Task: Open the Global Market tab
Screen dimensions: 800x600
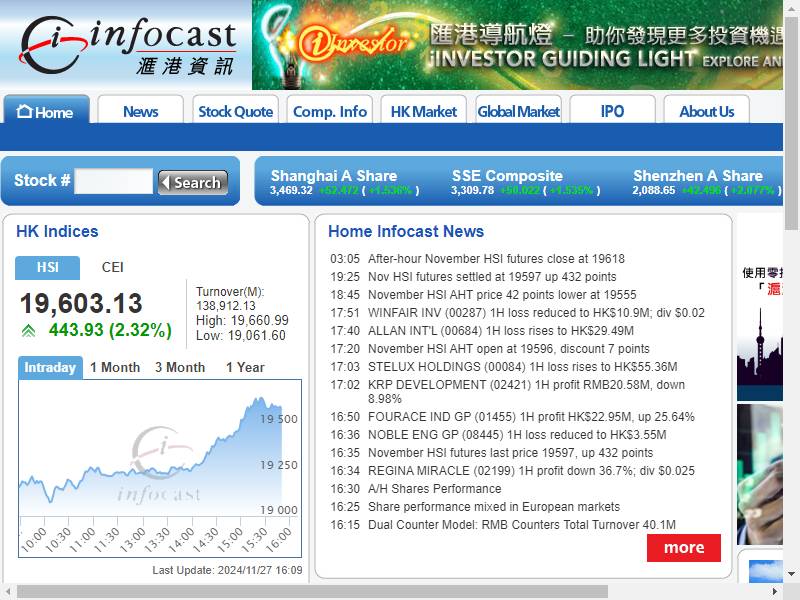Action: point(518,110)
